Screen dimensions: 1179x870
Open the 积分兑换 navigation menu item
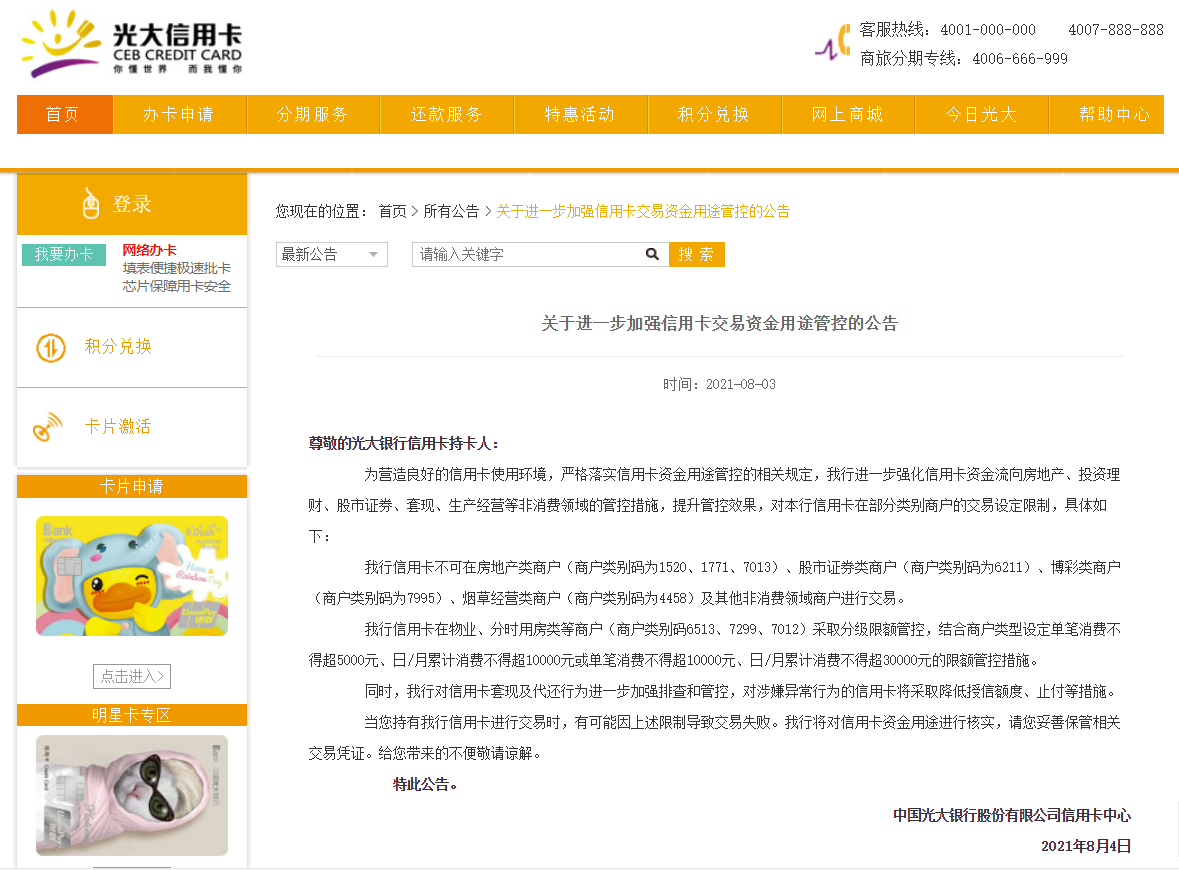714,114
